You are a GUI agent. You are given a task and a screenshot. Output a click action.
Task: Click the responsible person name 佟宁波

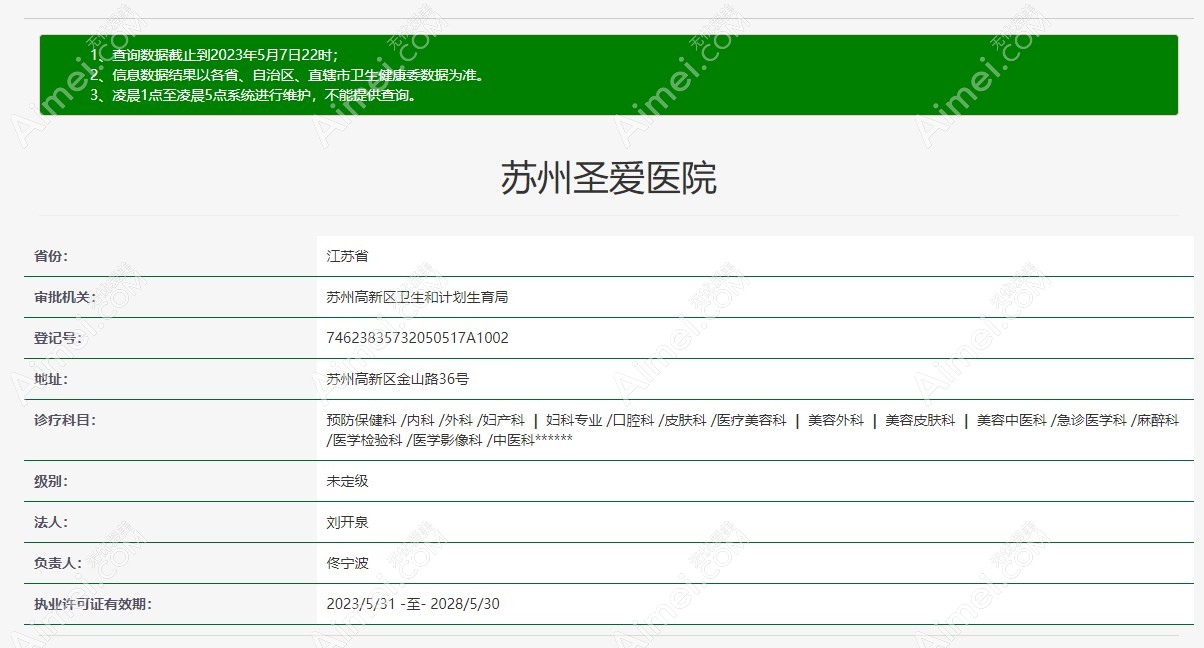click(347, 563)
